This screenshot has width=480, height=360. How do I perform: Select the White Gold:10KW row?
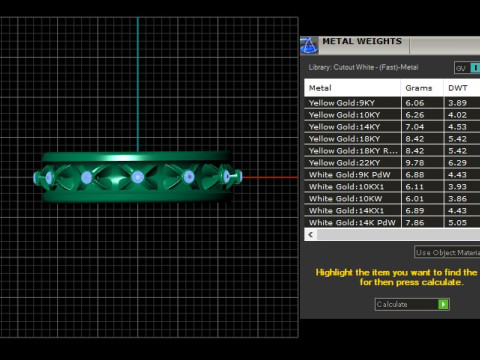392,199
